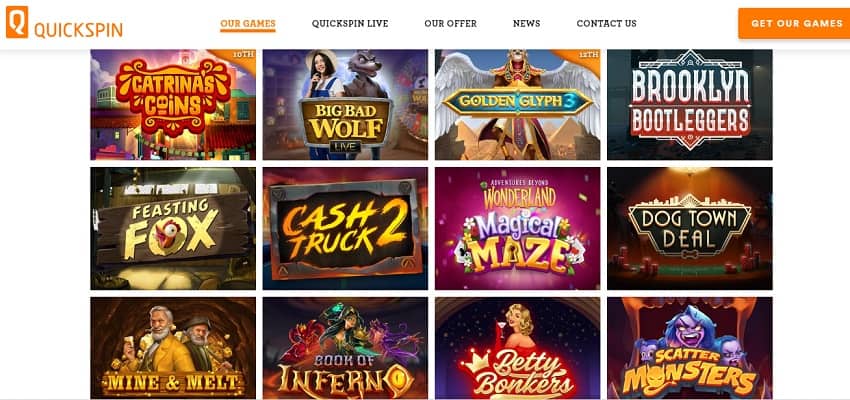The height and width of the screenshot is (400, 850).
Task: Choose the Brooklyn Bootleggers game
Action: click(x=690, y=105)
